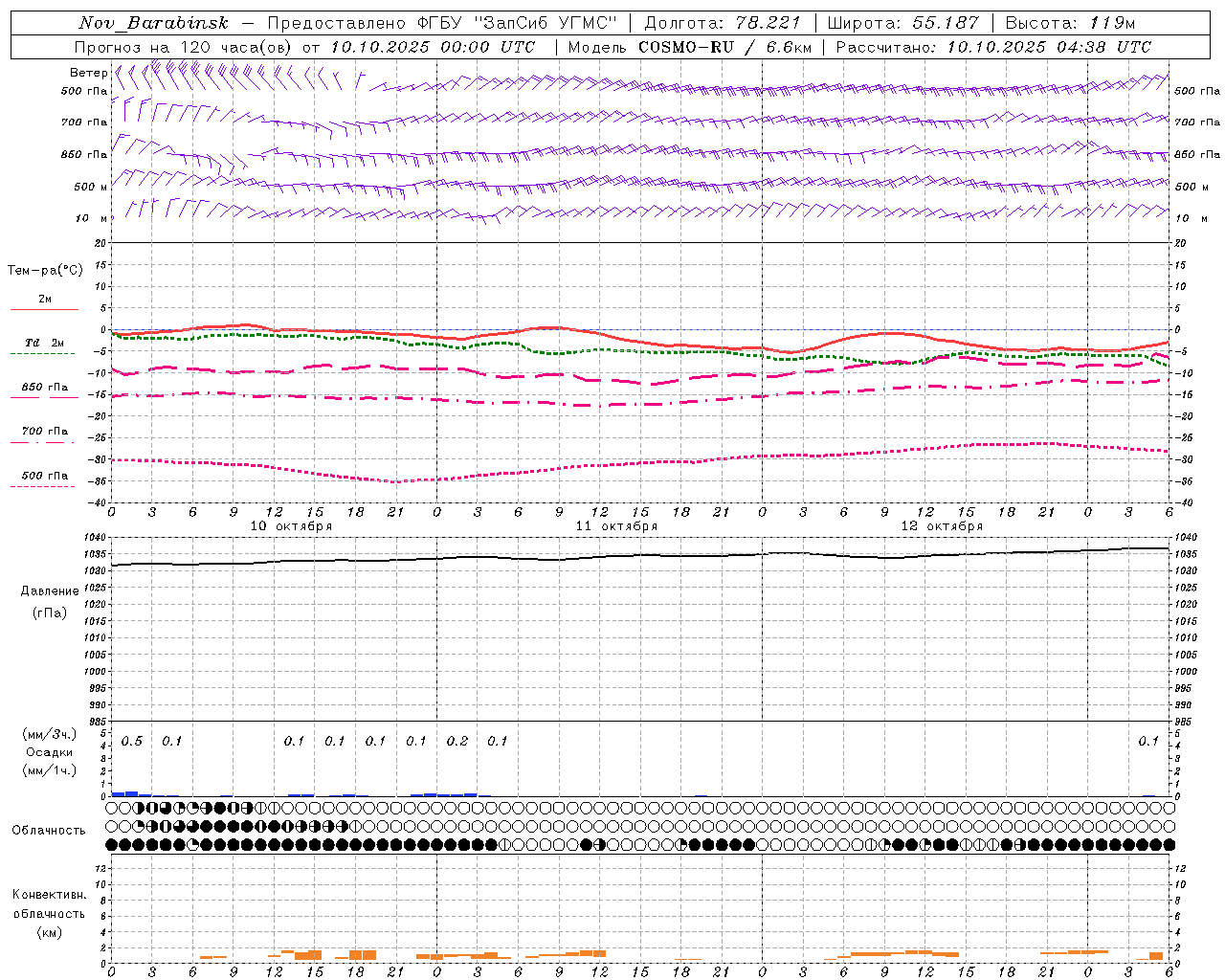This screenshot has height=980, width=1225.
Task: Click the 500 гПа dotted legend line
Action: click(42, 486)
